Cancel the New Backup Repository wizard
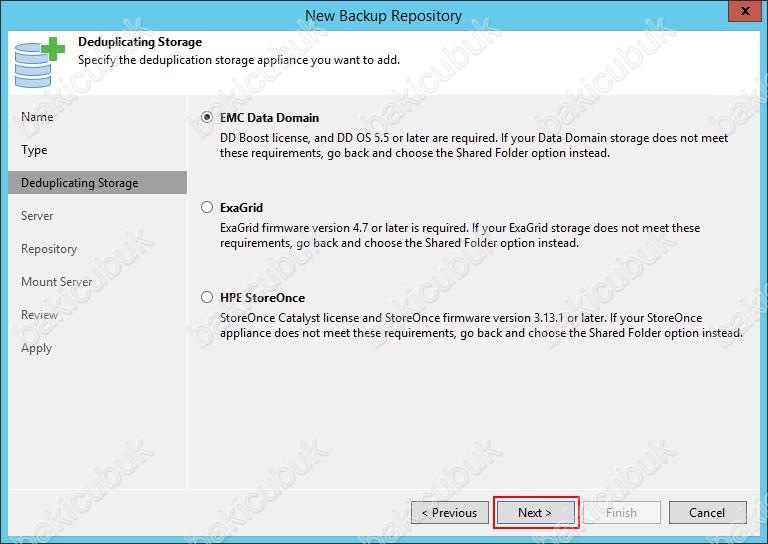 point(708,513)
